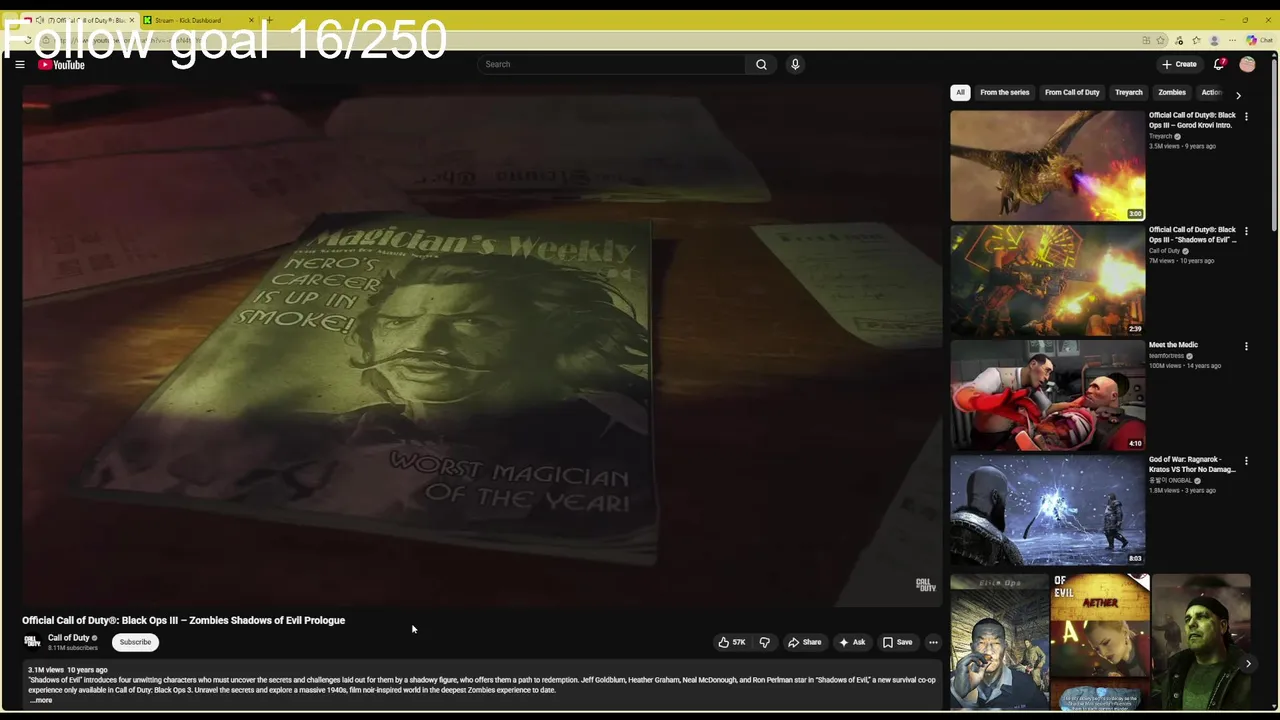
Task: Select the partially visible Action chip
Action: 1211,92
